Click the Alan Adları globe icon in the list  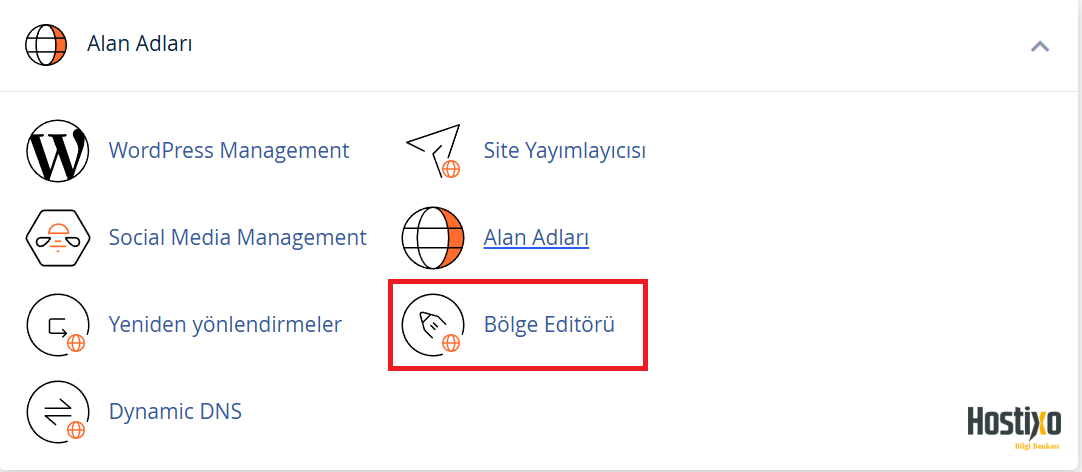[x=433, y=239]
